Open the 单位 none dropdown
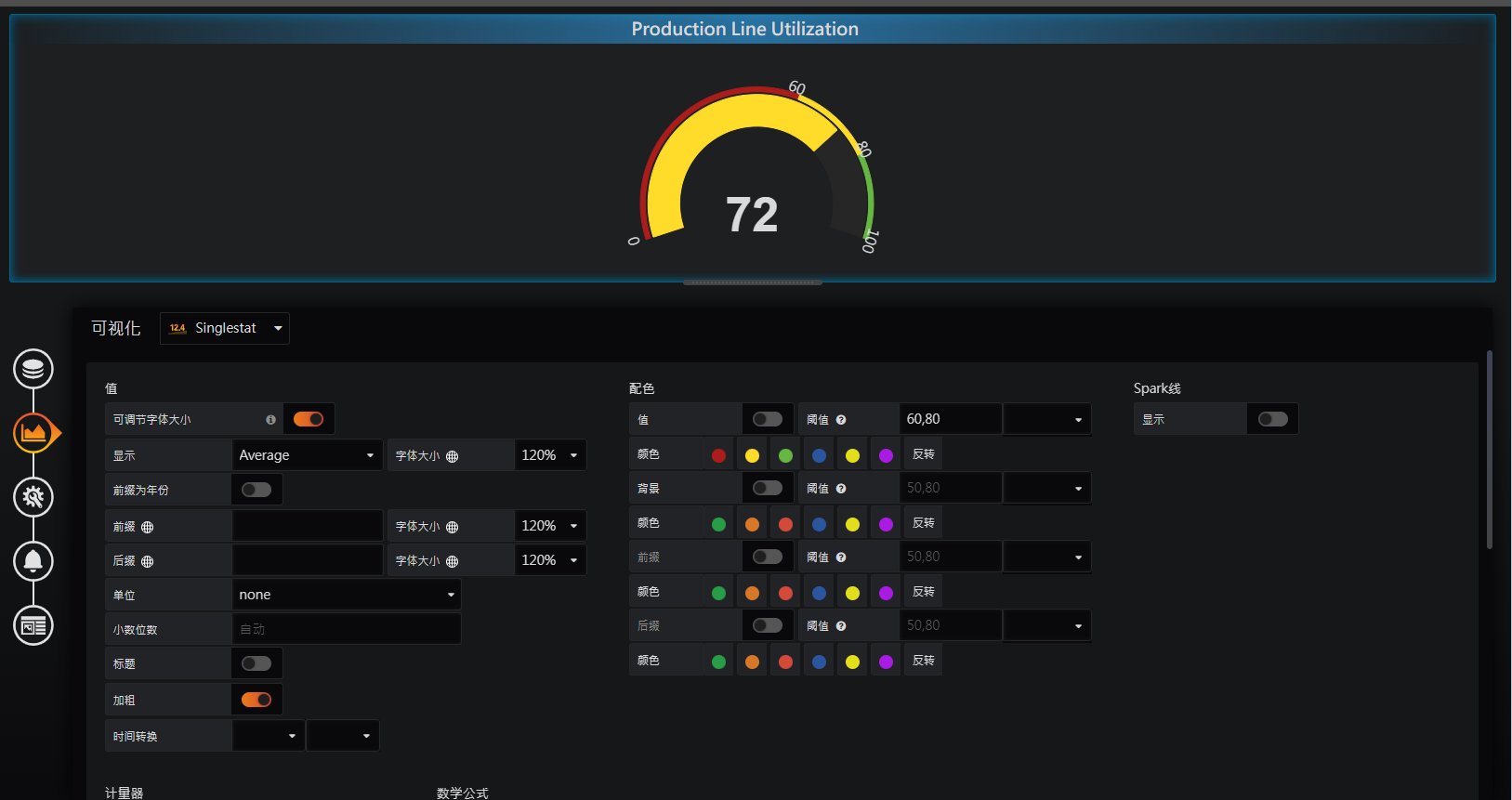The width and height of the screenshot is (1512, 800). 346,595
